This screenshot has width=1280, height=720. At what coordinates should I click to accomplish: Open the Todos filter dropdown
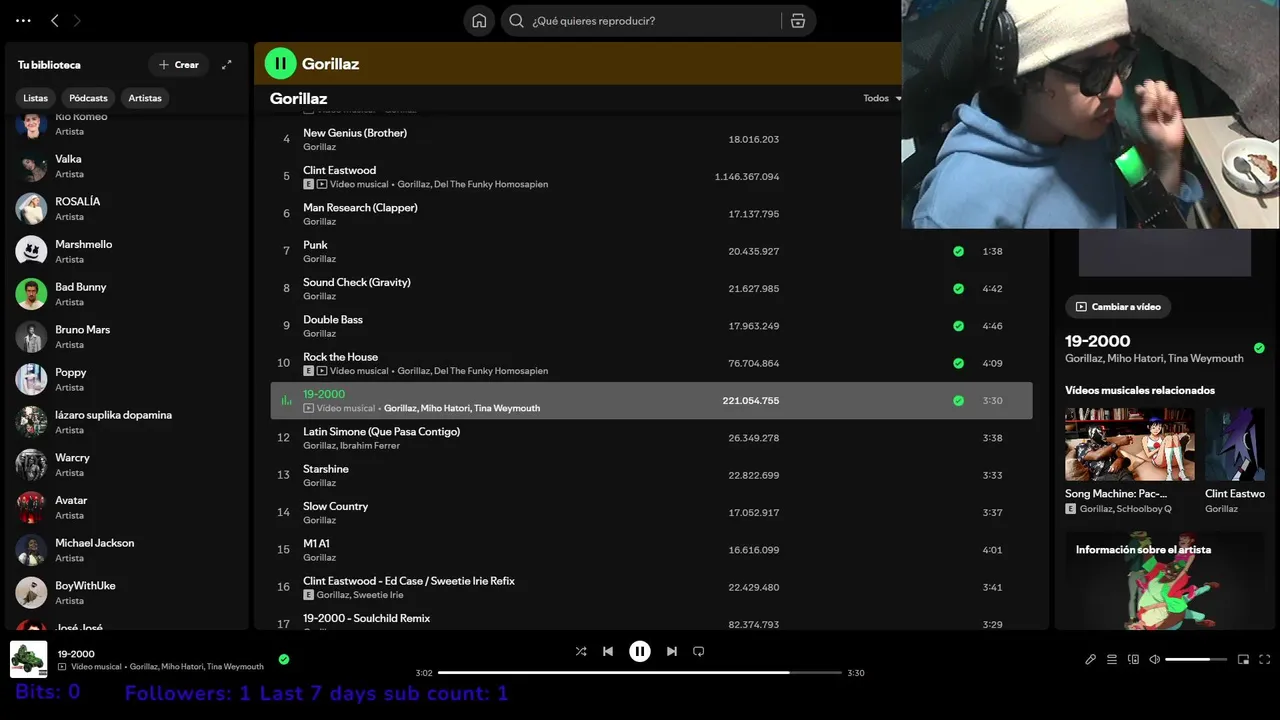tap(882, 98)
